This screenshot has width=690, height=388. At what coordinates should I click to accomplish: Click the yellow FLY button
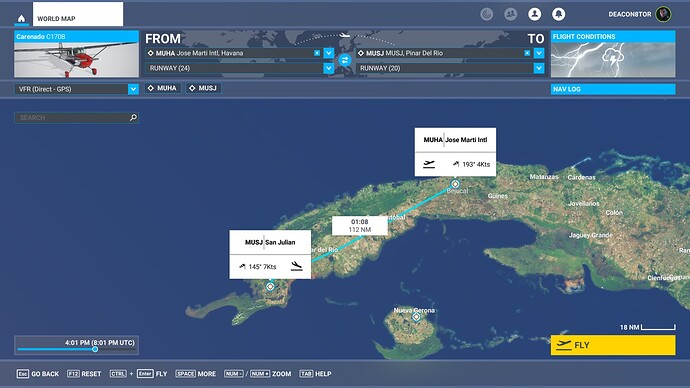tap(613, 345)
